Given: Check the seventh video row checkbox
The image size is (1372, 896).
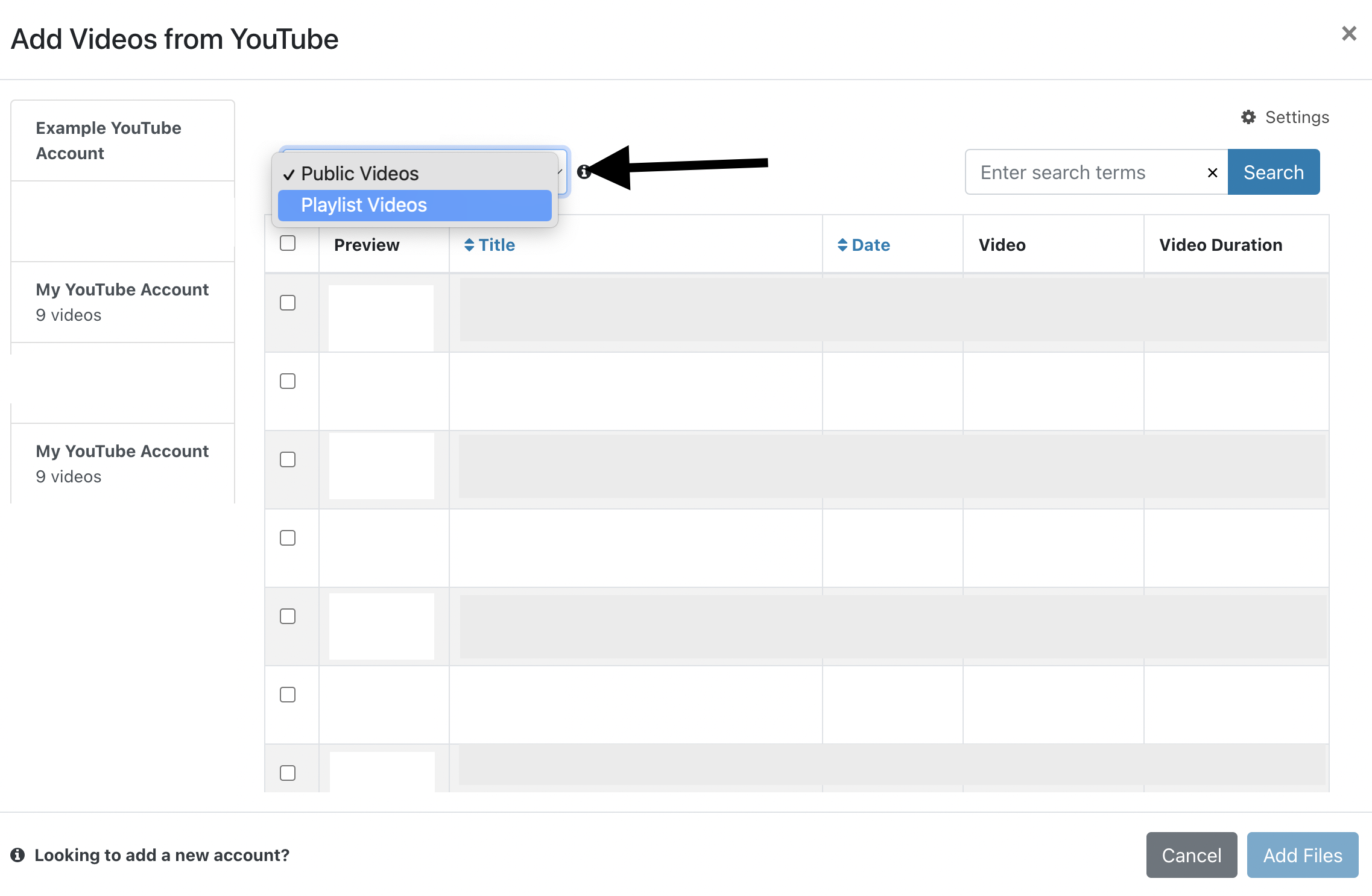Looking at the screenshot, I should (288, 773).
